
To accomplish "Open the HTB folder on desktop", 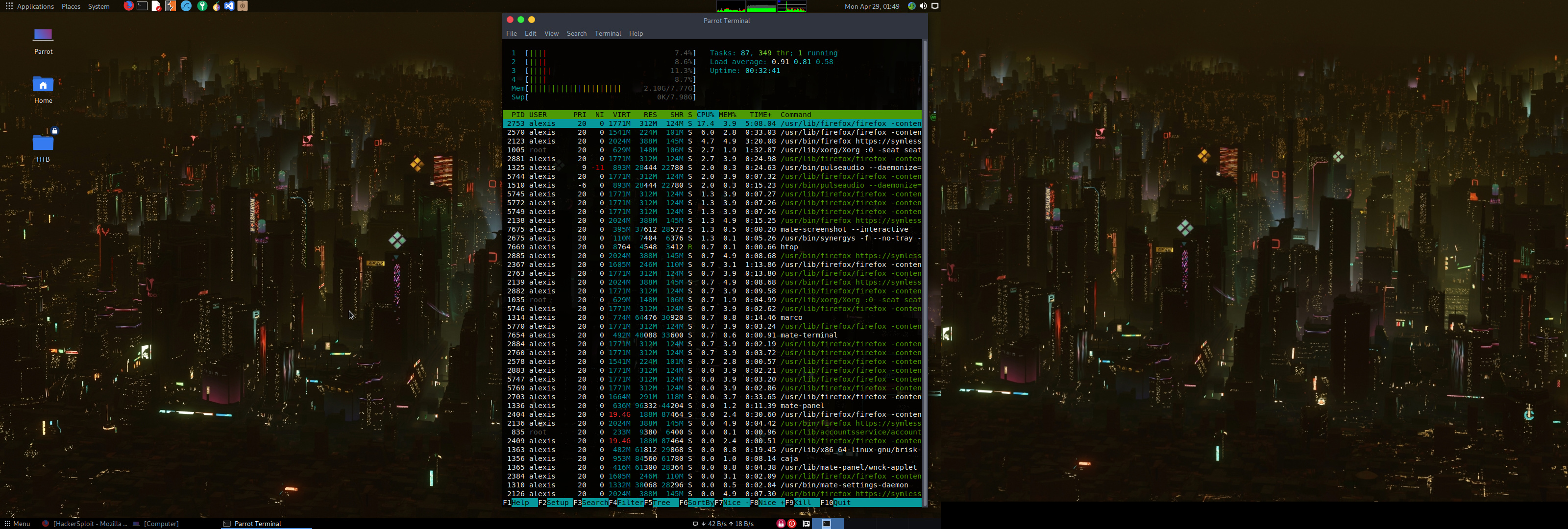I will [43, 144].
